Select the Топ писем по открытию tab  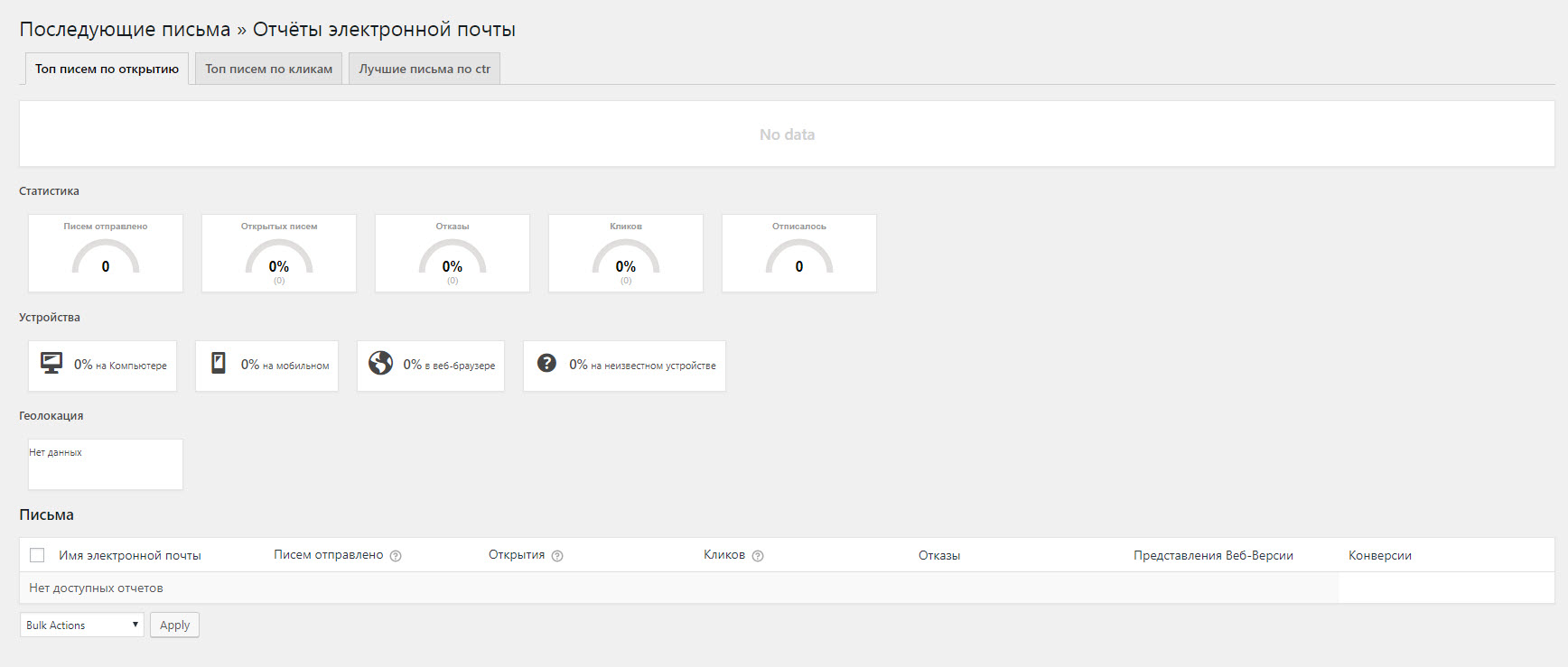coord(107,69)
